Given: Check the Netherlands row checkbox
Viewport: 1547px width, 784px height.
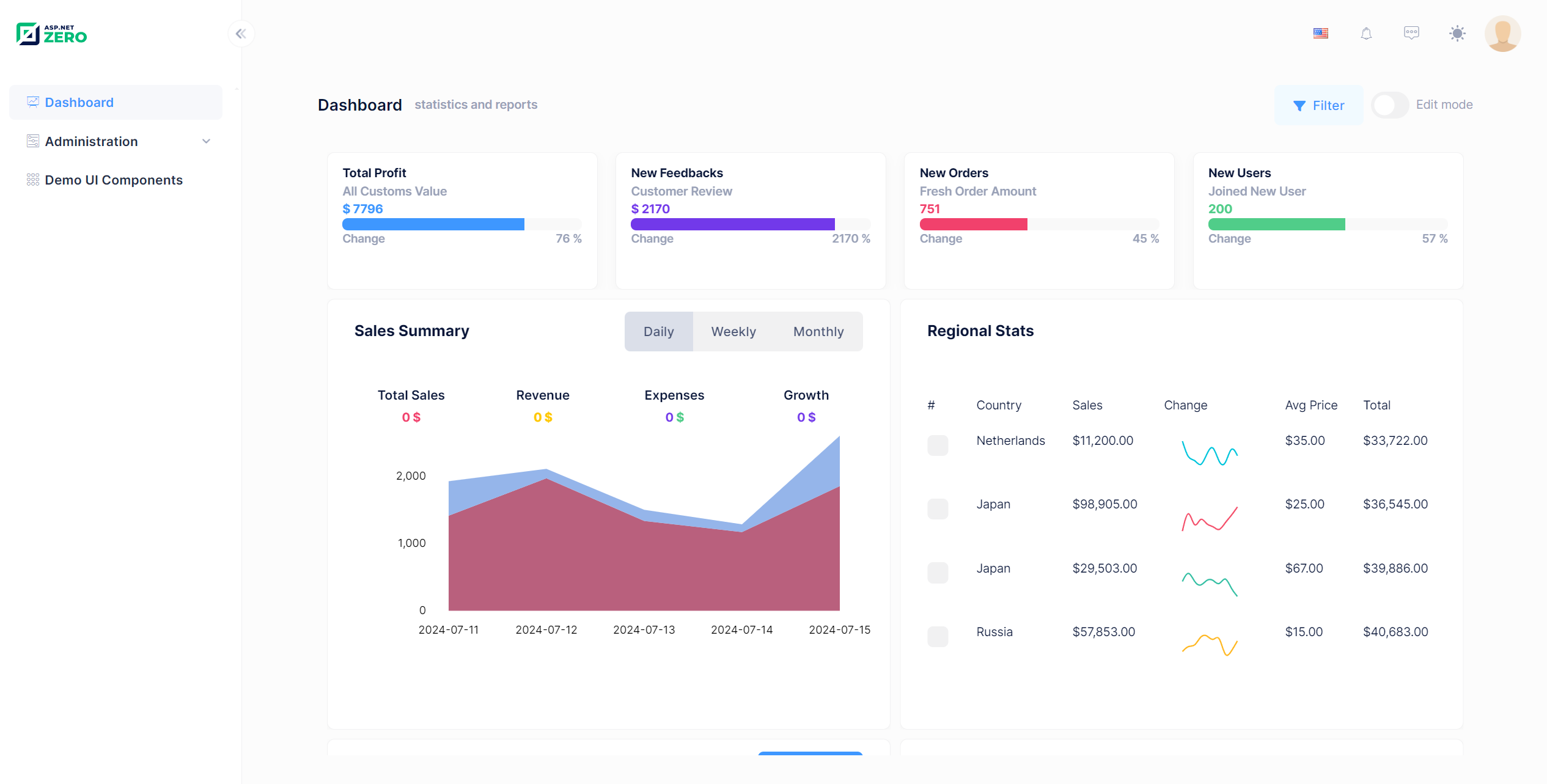Looking at the screenshot, I should pyautogui.click(x=937, y=445).
